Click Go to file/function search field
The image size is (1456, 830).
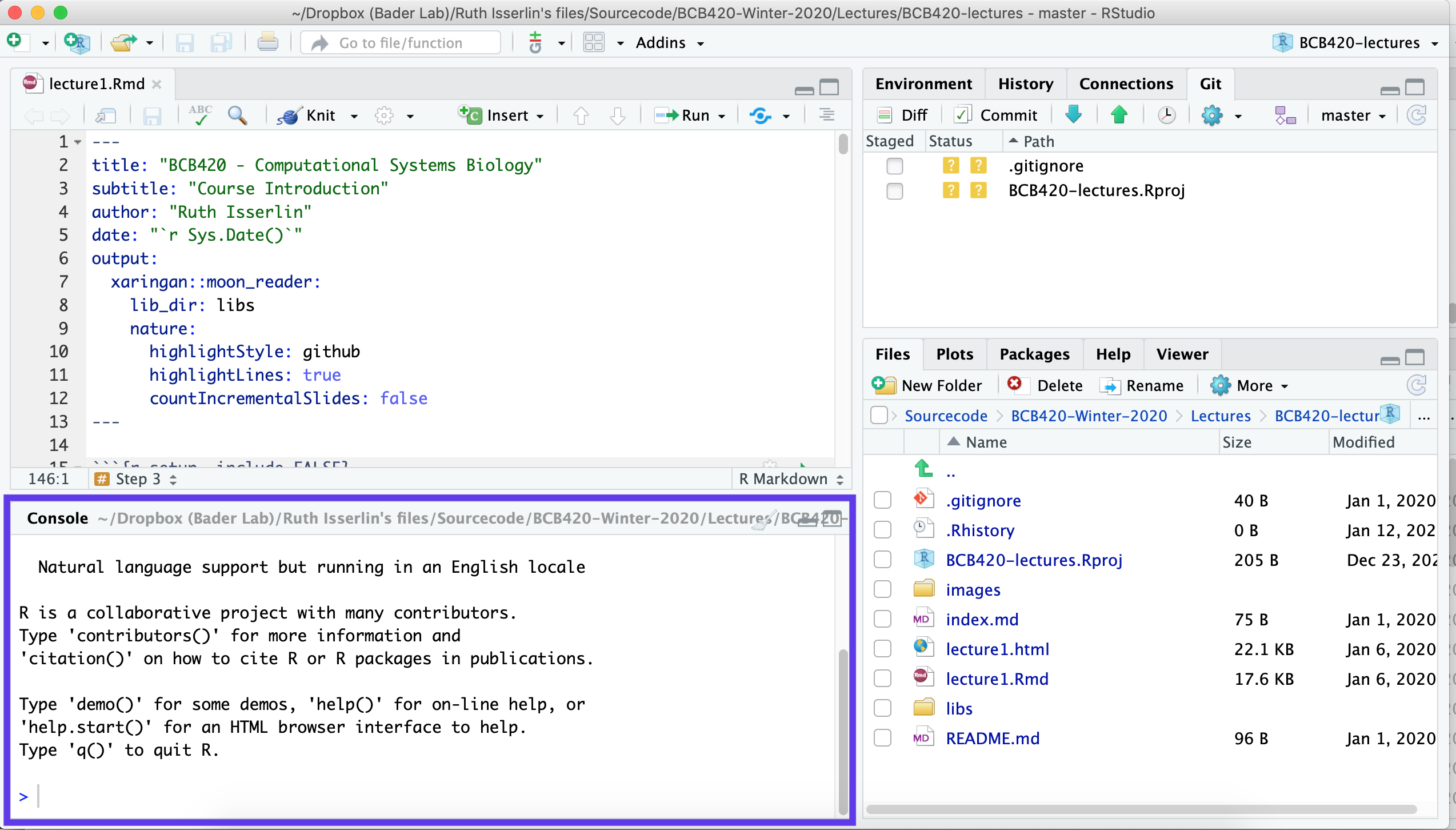pos(401,43)
